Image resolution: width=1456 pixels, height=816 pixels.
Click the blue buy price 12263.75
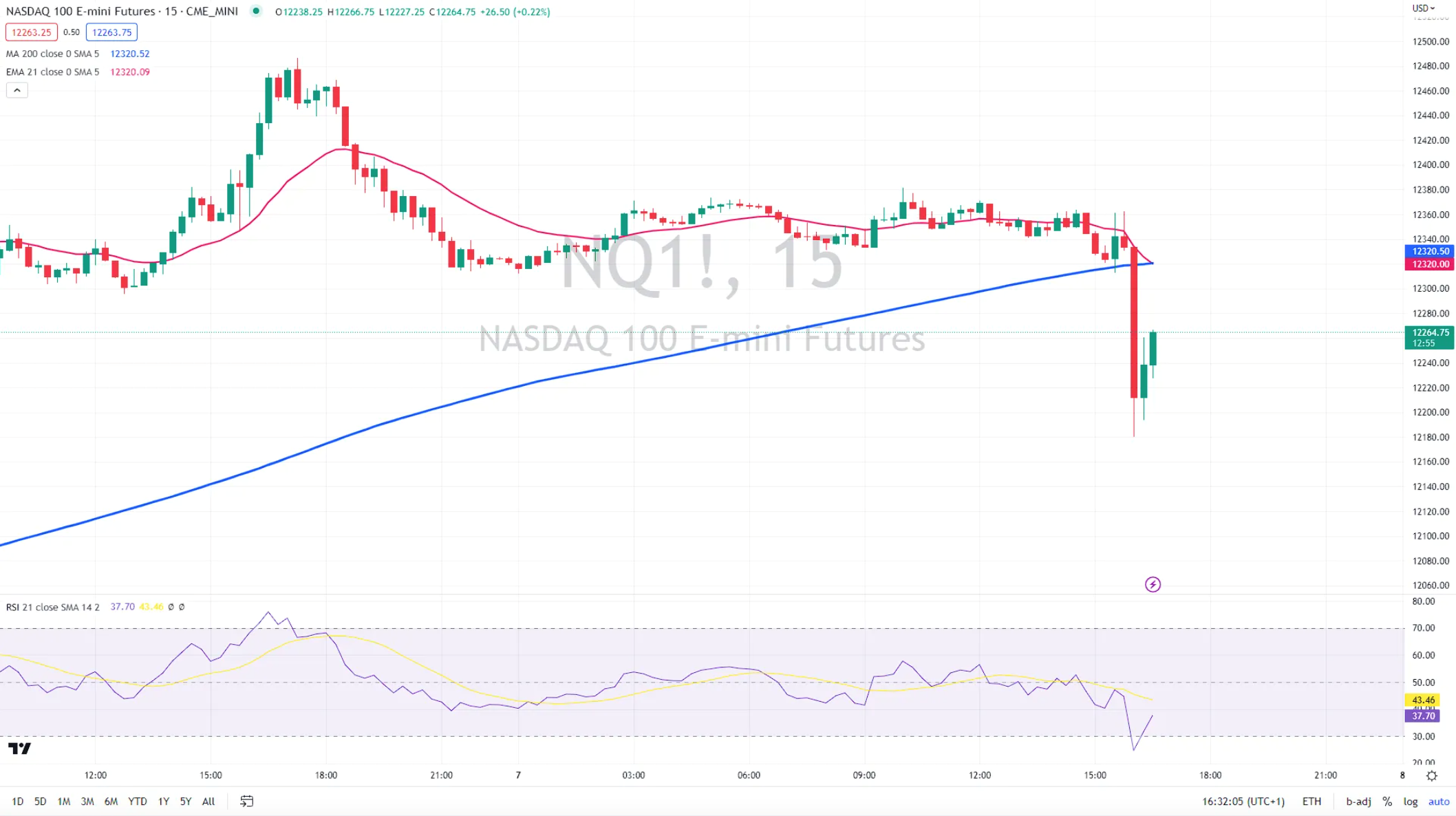[111, 32]
